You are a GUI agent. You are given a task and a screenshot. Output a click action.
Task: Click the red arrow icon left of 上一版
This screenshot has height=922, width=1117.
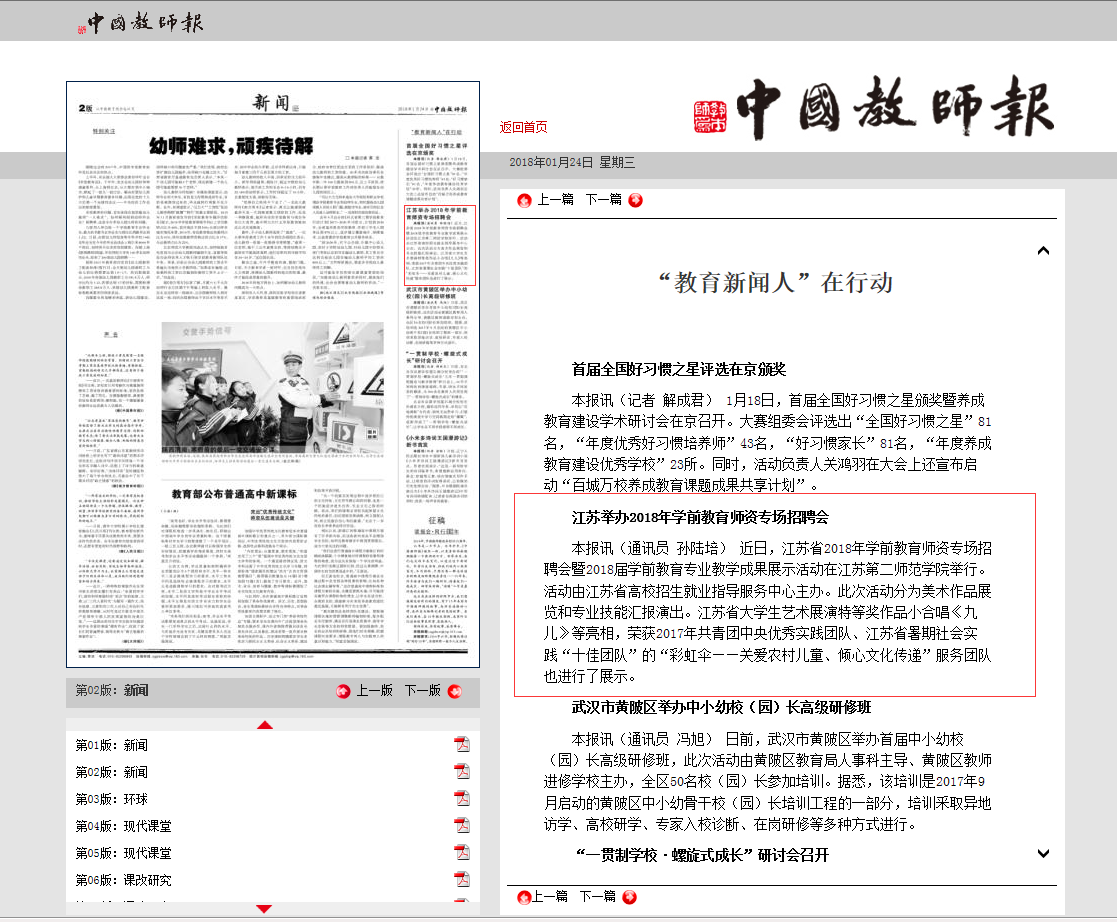(x=344, y=691)
